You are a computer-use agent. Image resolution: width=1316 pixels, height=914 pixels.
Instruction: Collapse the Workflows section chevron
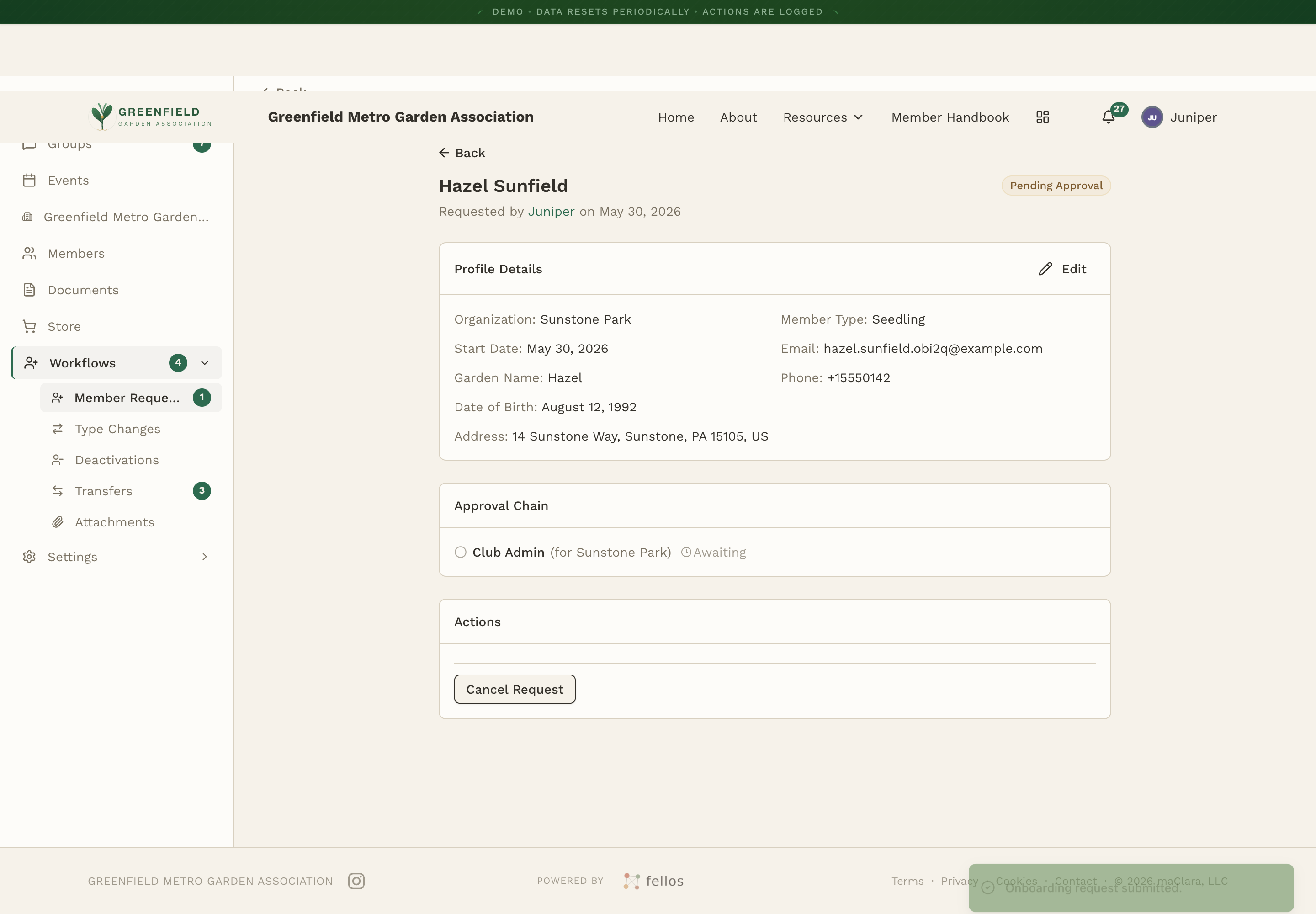coord(204,363)
